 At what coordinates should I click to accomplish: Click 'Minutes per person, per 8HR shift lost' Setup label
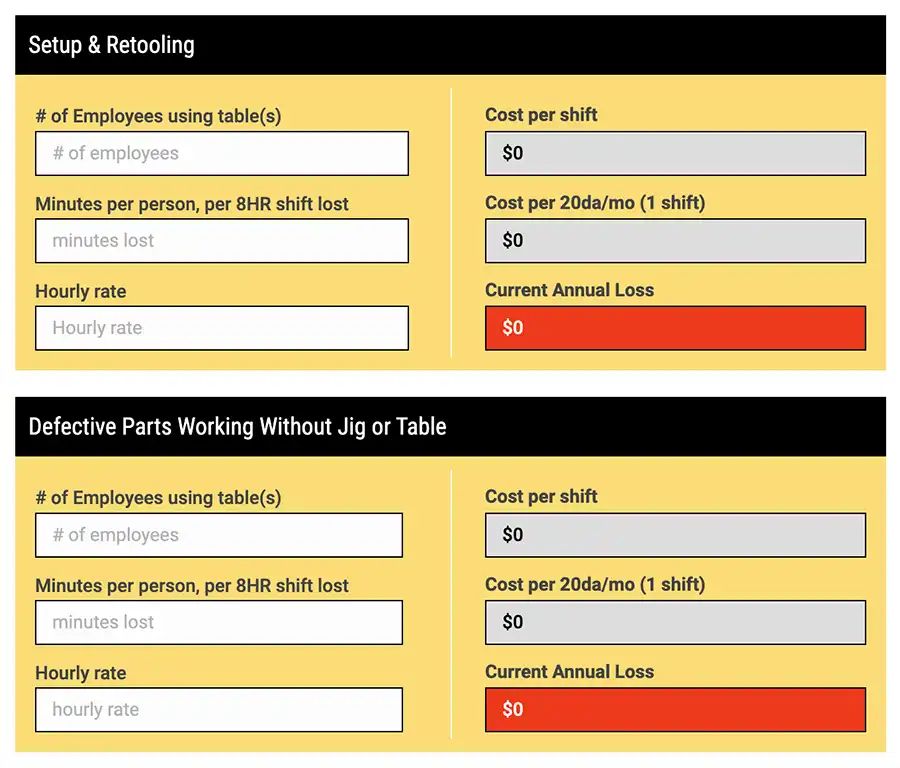(x=191, y=204)
